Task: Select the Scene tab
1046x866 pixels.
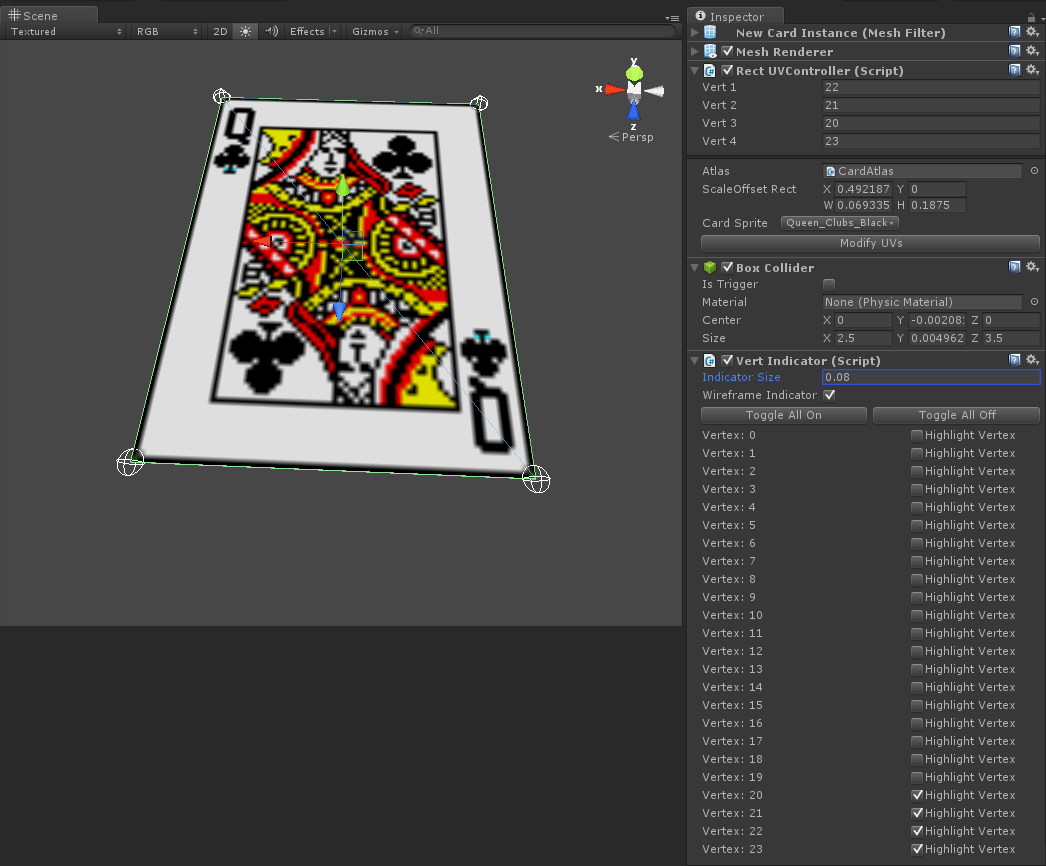Action: click(x=49, y=15)
